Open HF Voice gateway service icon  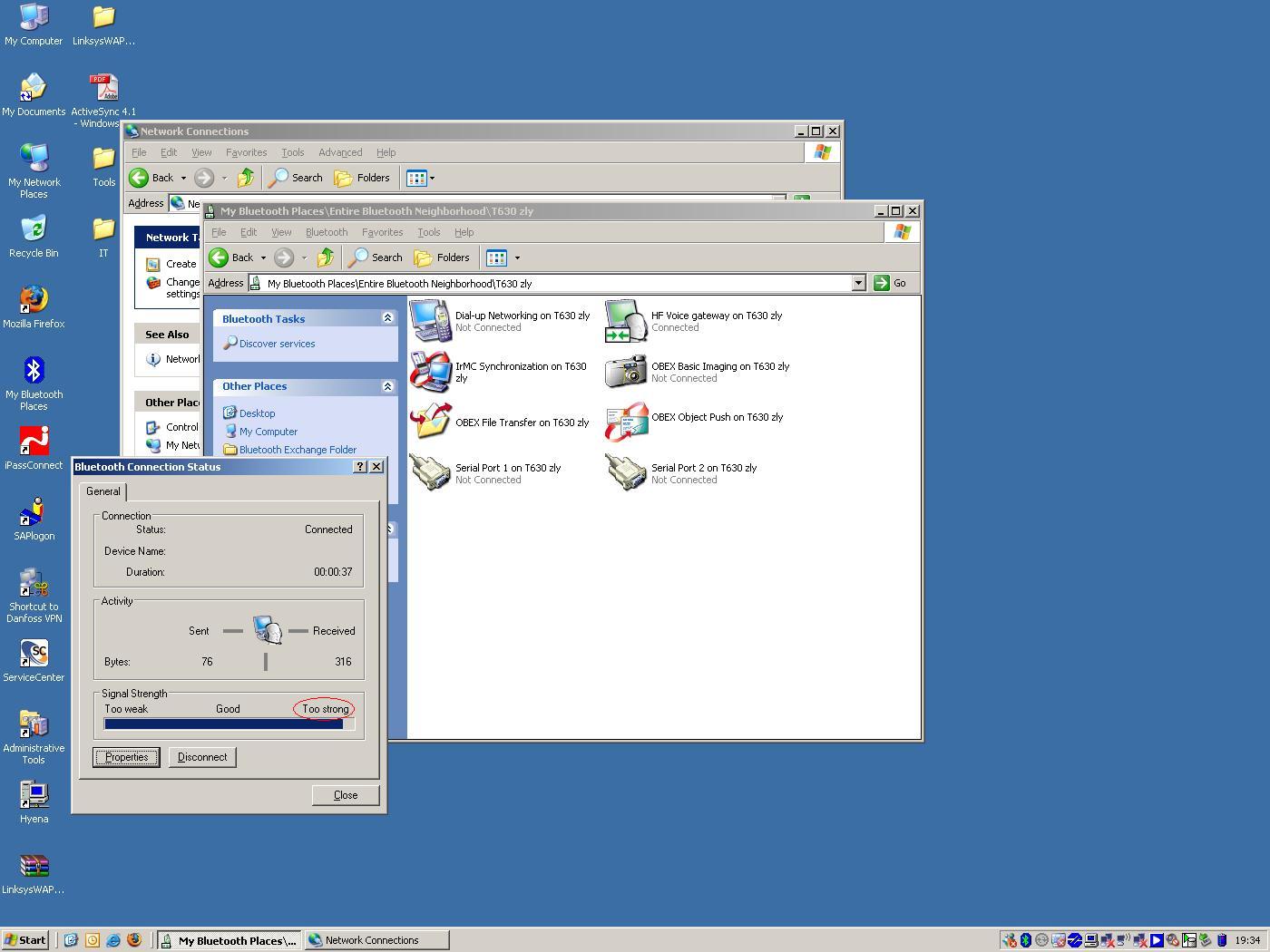tap(626, 321)
